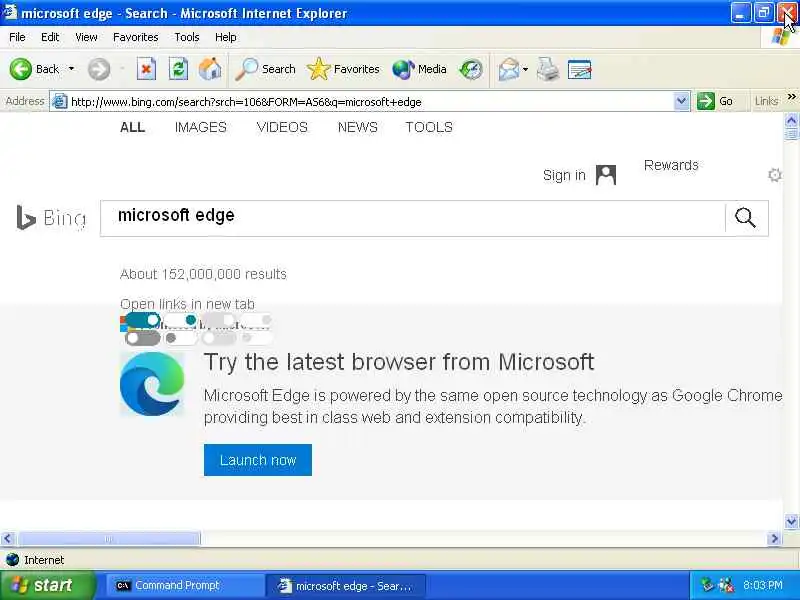Click the vertical scrollbar down arrow

point(791,521)
